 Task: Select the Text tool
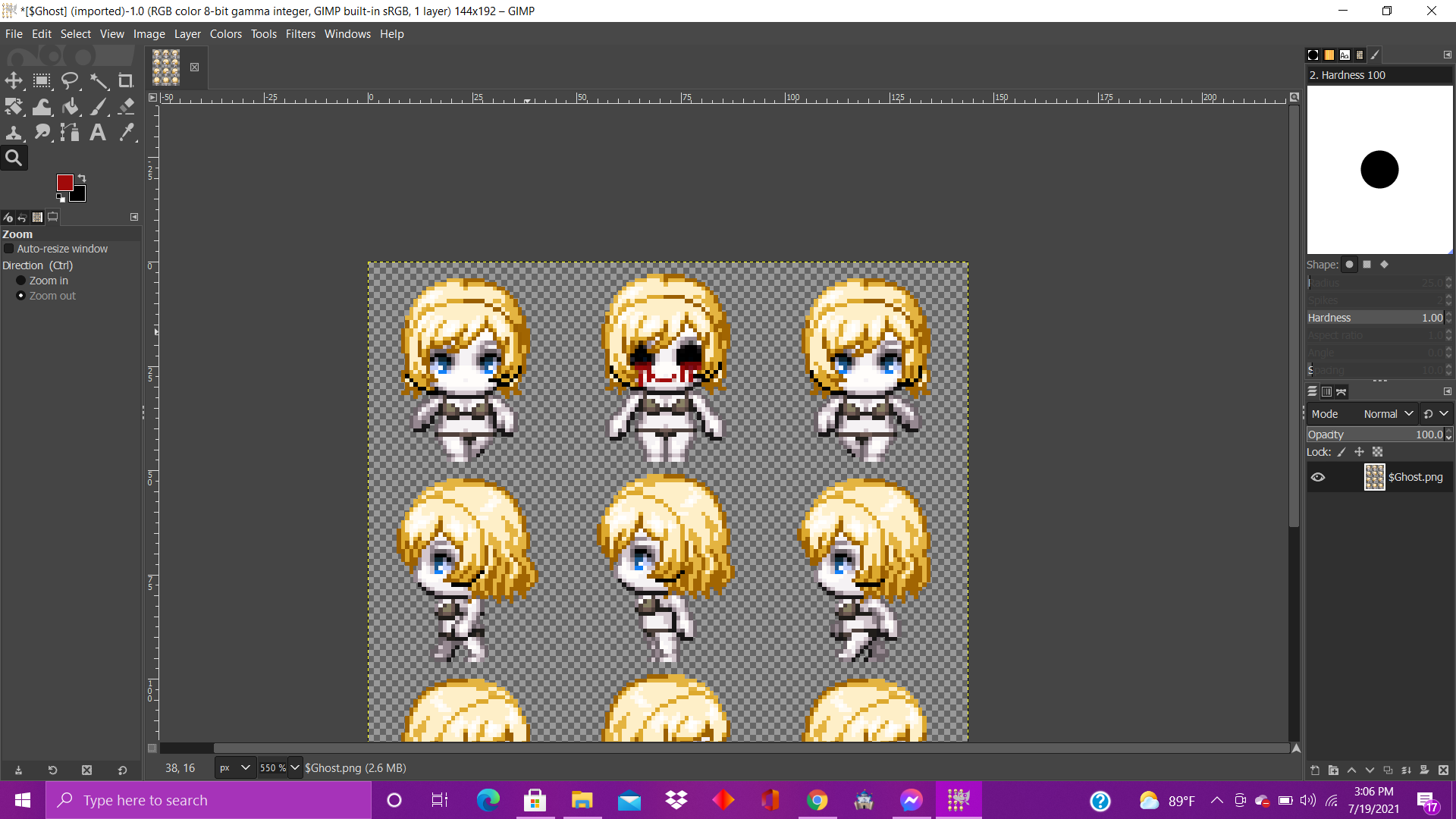click(98, 133)
